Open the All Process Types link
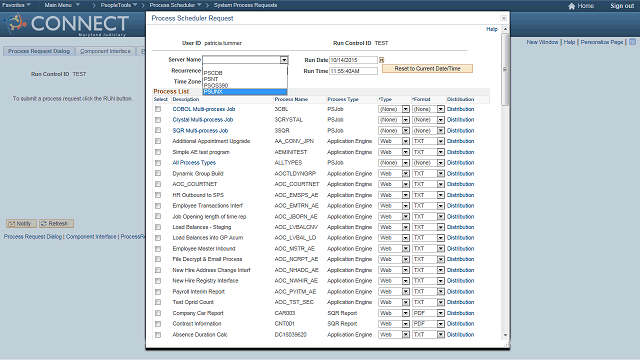 (194, 162)
